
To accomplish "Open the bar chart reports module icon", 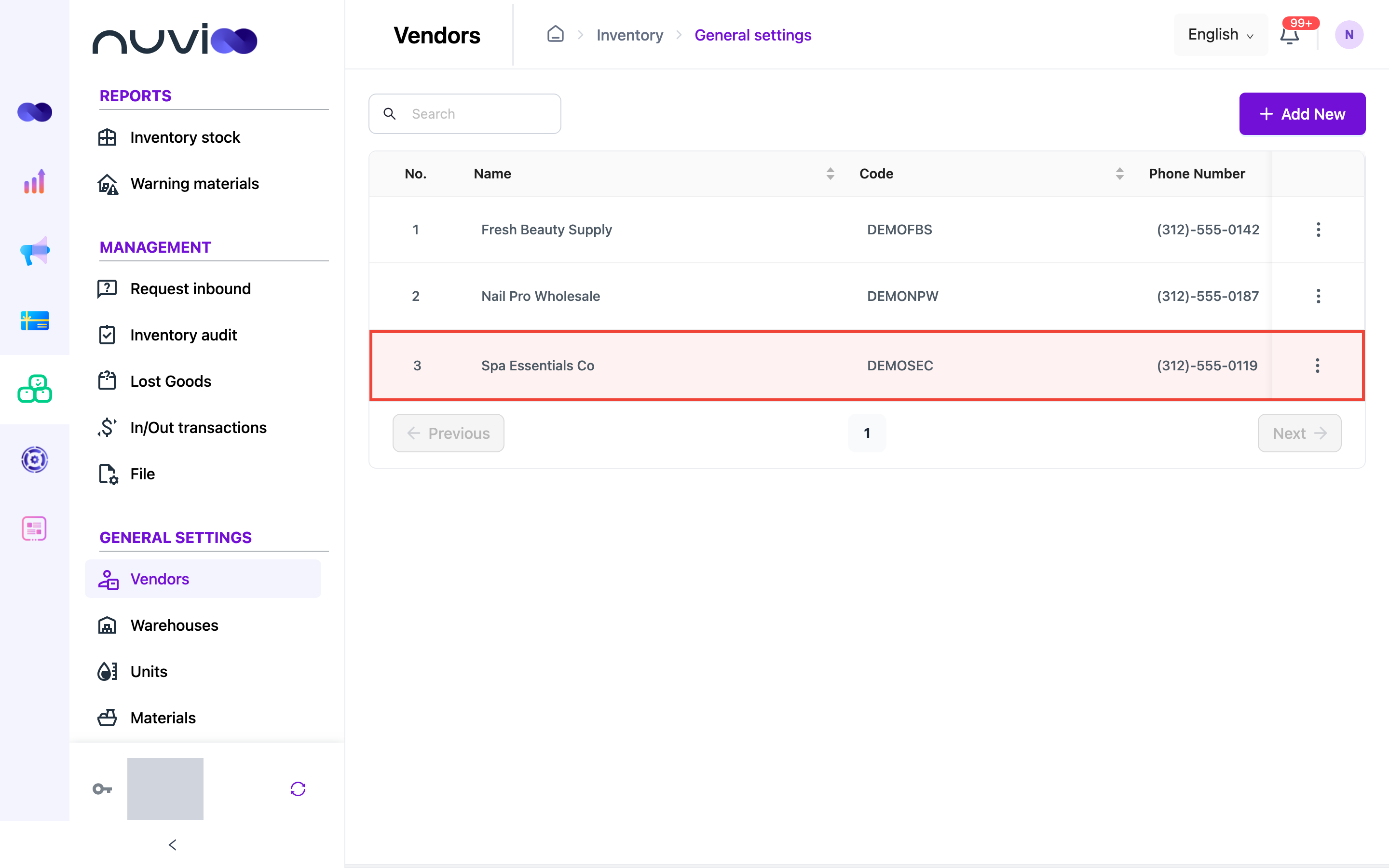I will pyautogui.click(x=34, y=181).
